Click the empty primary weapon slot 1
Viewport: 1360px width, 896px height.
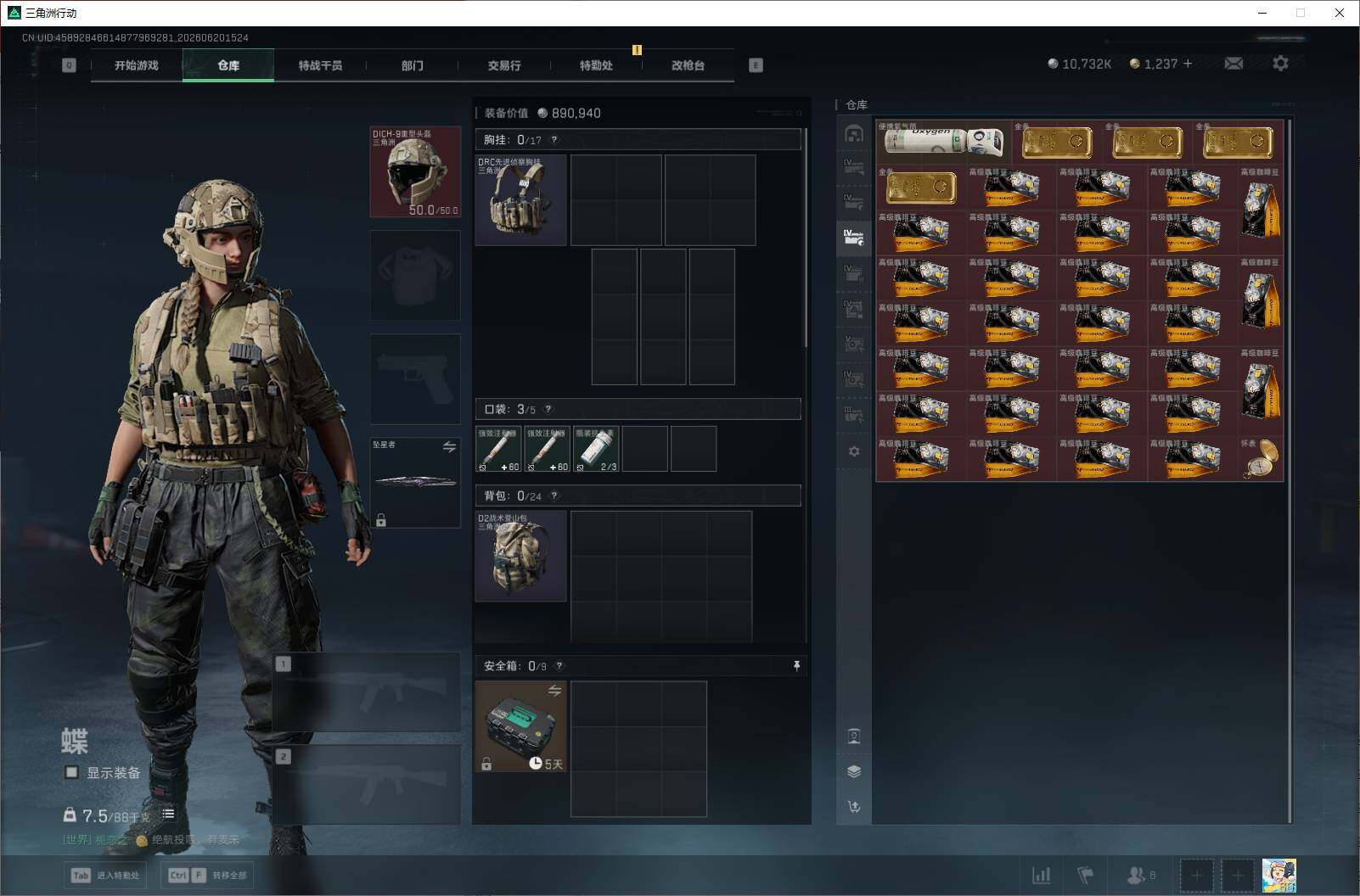tap(367, 692)
